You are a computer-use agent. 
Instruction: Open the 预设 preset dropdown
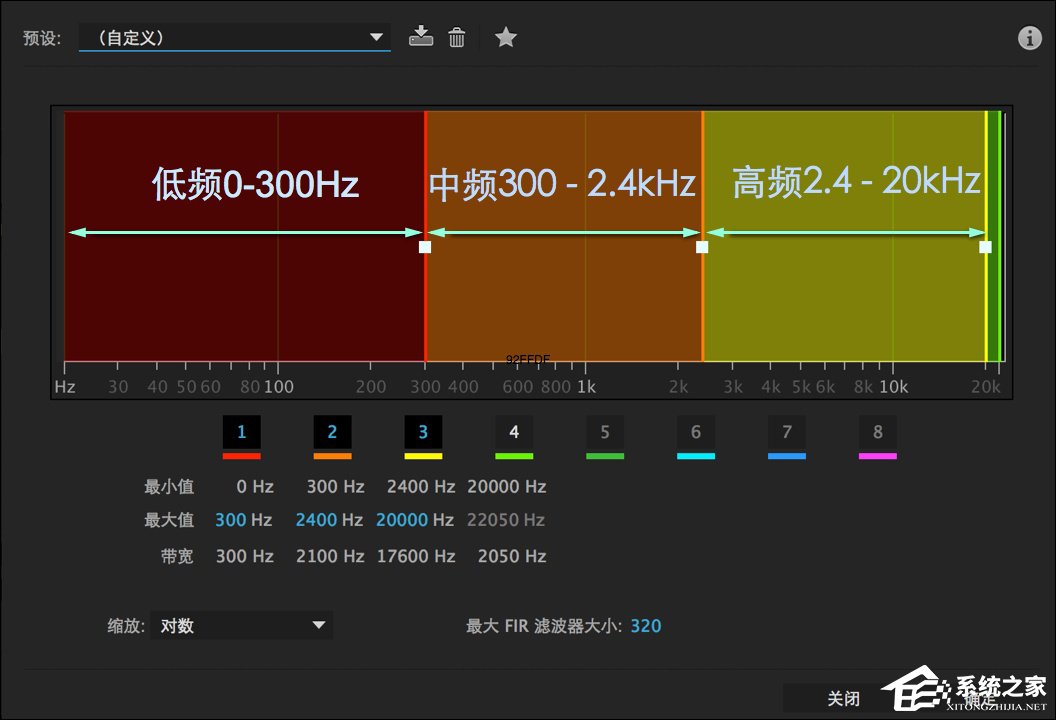point(235,38)
